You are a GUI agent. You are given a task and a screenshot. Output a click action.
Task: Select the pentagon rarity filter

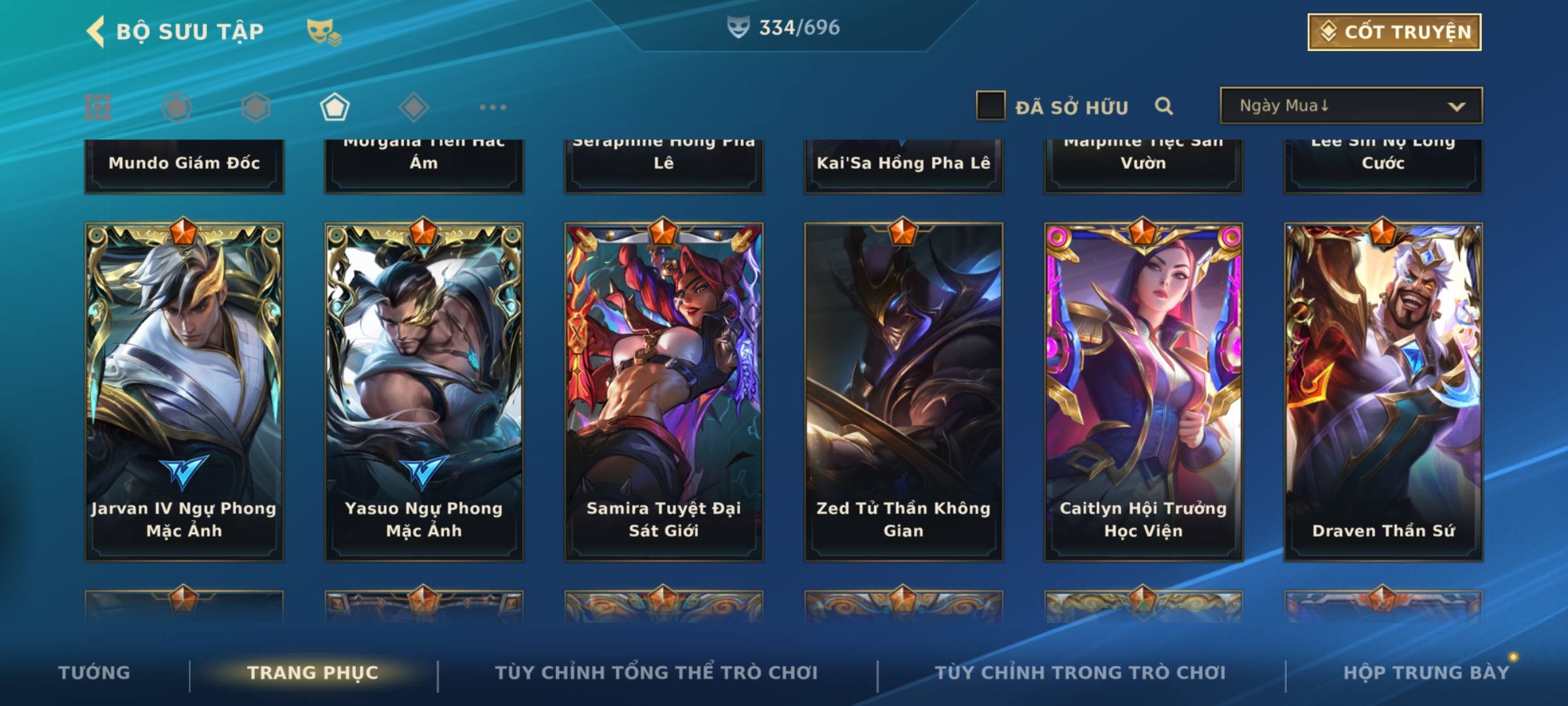(x=335, y=107)
